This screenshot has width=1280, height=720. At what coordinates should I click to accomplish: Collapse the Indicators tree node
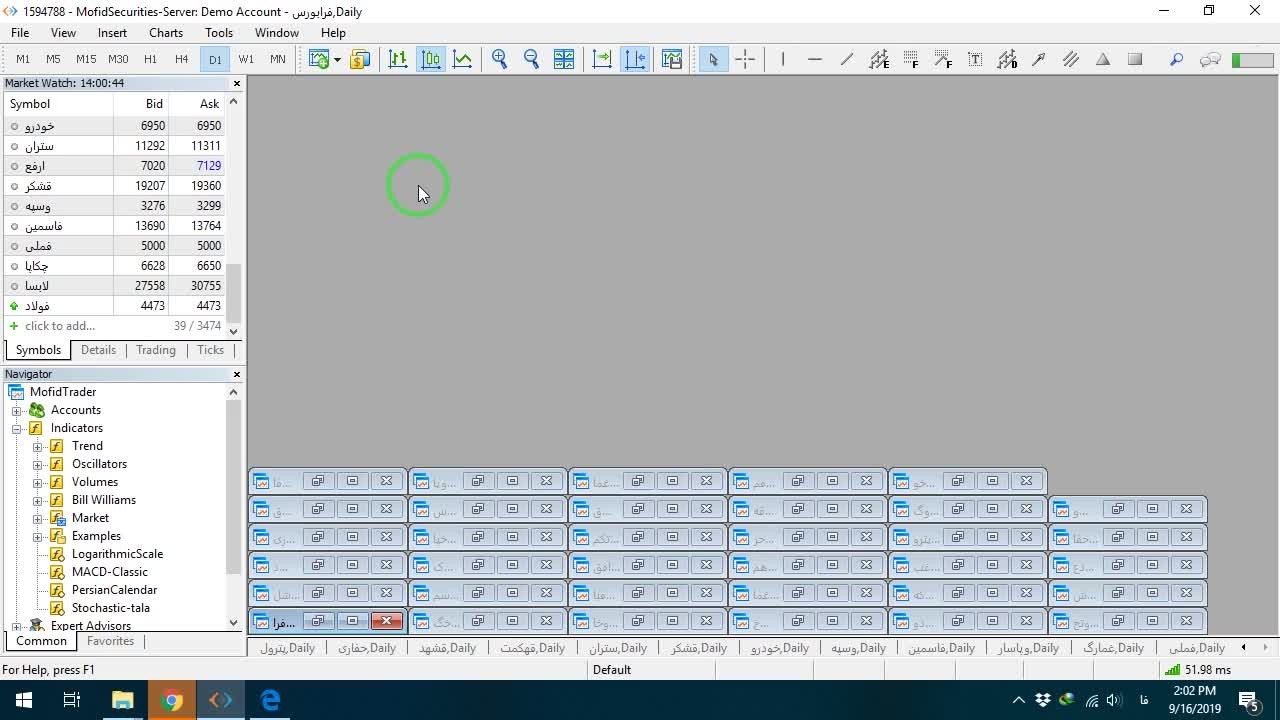[17, 428]
